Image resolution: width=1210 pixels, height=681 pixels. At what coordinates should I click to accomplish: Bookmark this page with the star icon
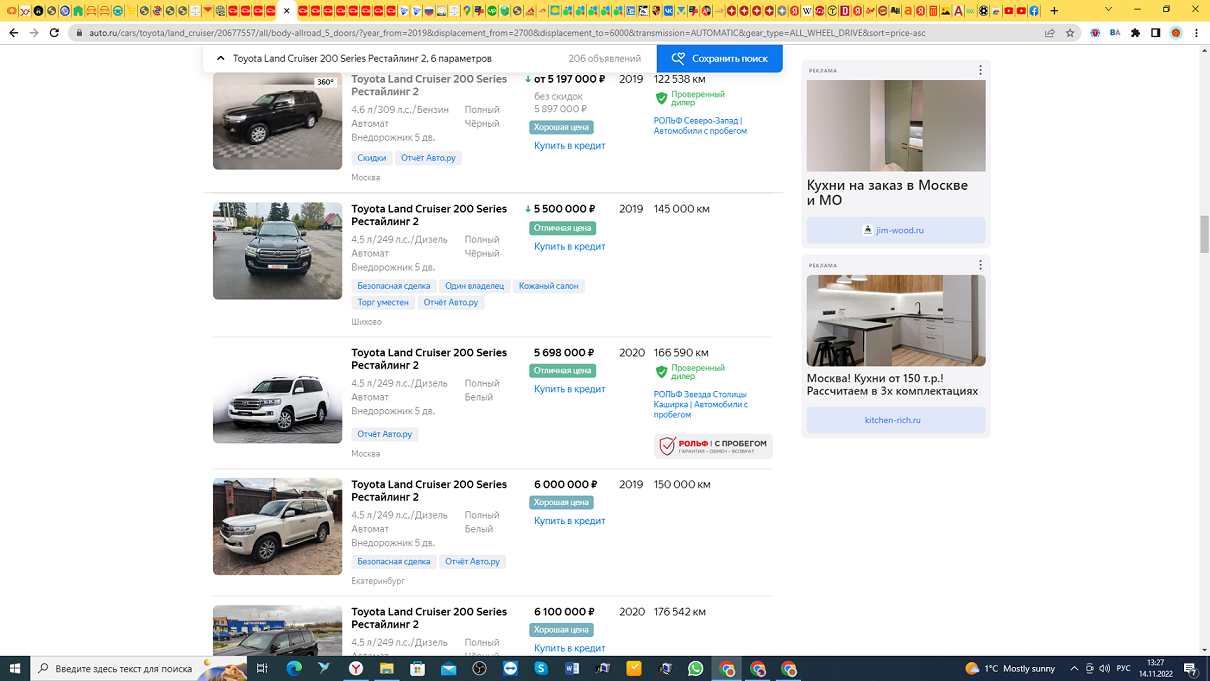point(1070,33)
